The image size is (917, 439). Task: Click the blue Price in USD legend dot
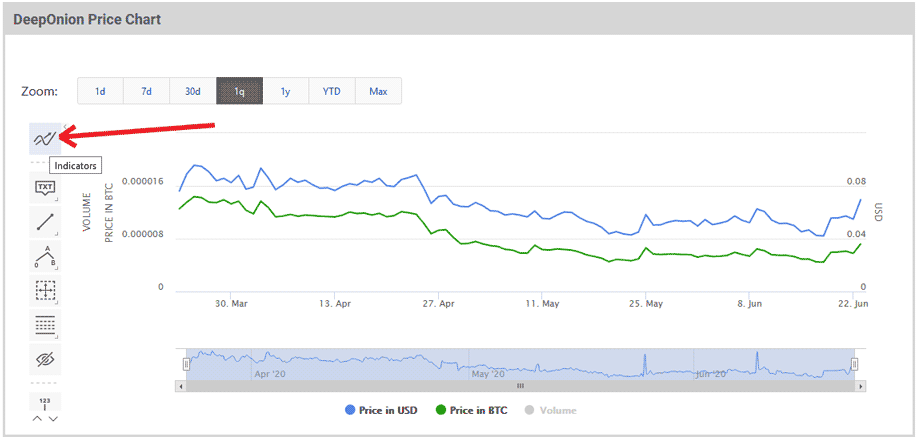point(350,410)
